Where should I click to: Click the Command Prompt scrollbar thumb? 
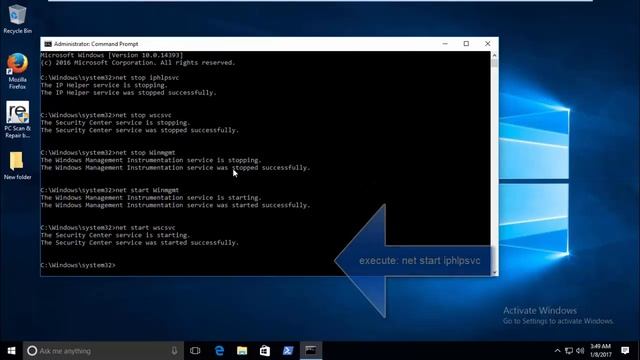coord(494,63)
